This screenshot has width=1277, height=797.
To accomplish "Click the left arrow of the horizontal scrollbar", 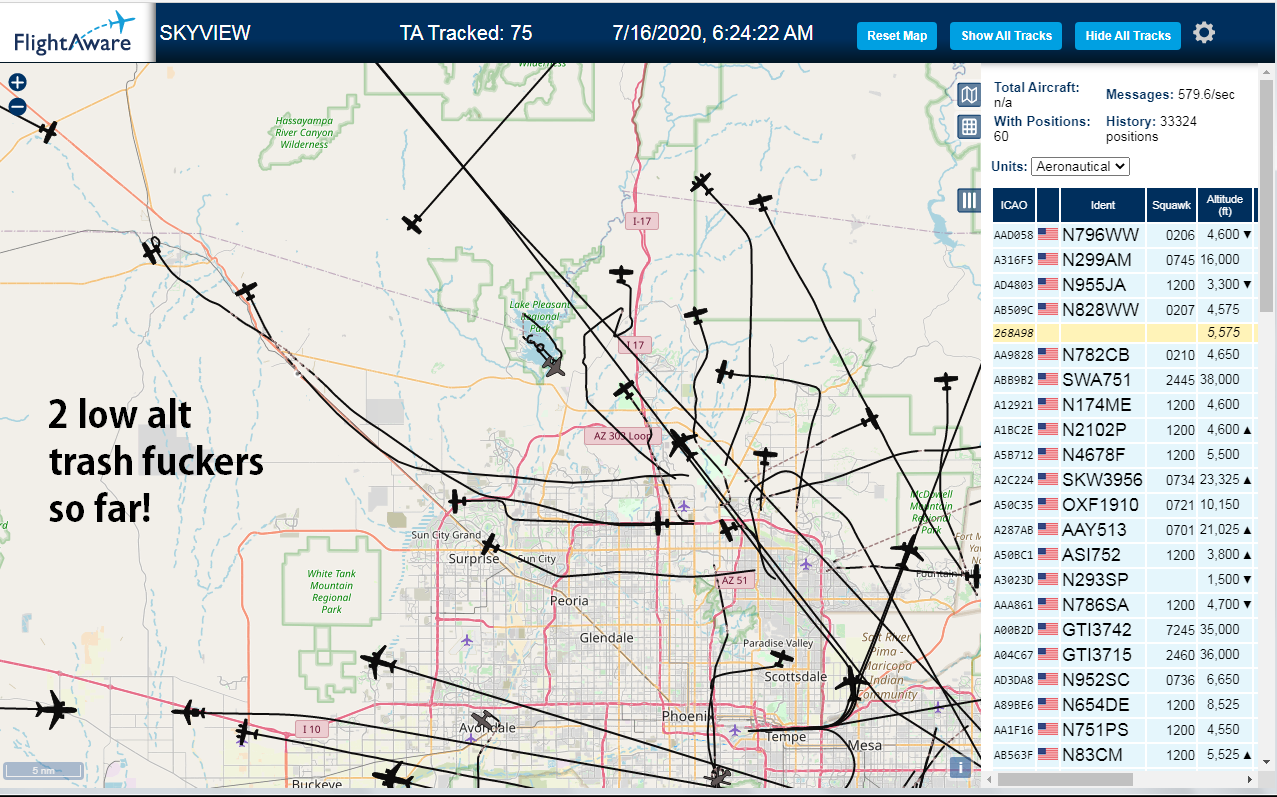I will (988, 779).
